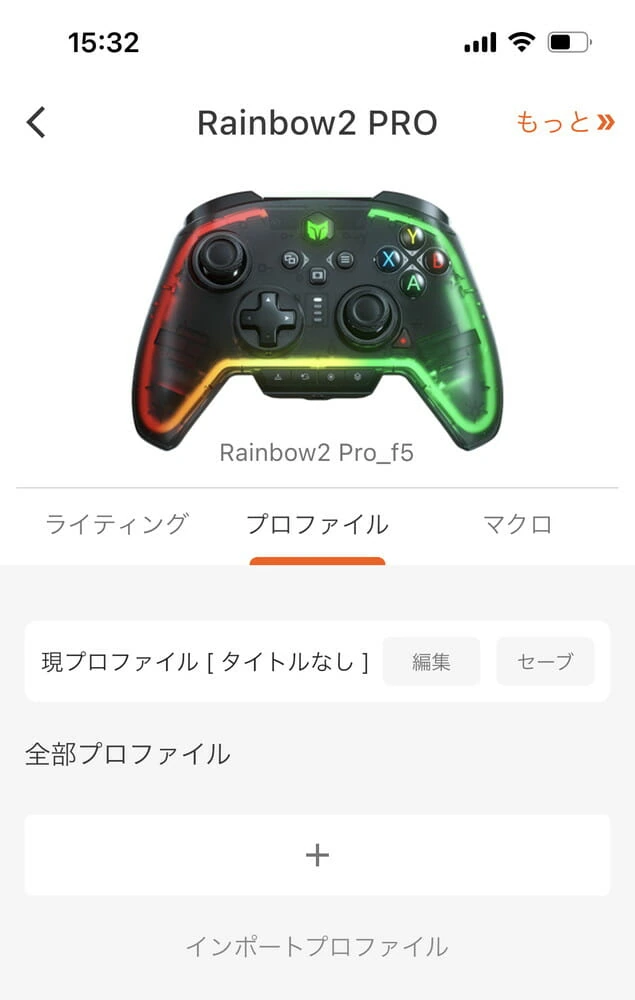Tap the controller's menu button icon
This screenshot has height=1000, width=635.
(345, 260)
